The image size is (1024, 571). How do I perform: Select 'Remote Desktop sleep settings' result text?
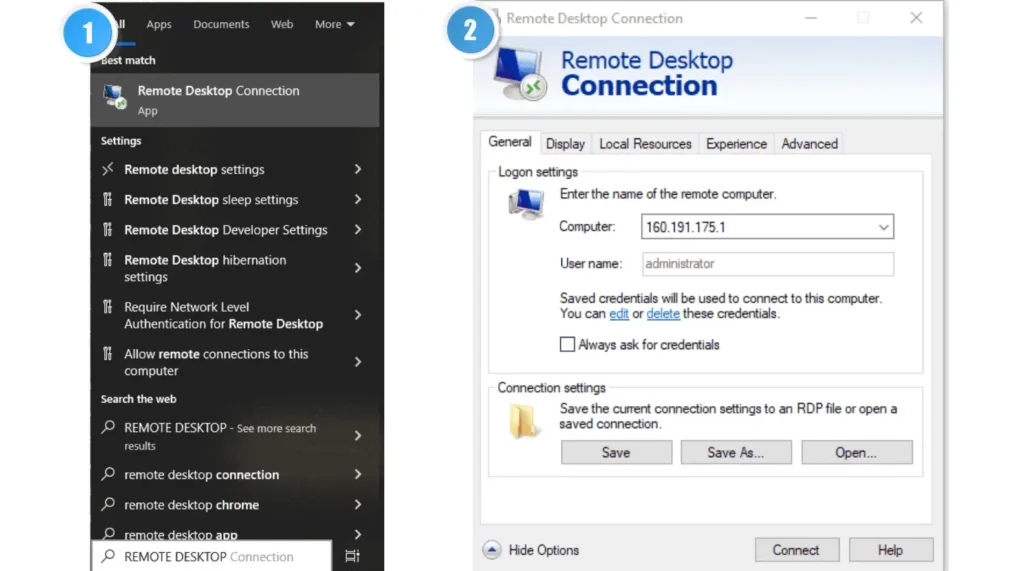point(211,200)
